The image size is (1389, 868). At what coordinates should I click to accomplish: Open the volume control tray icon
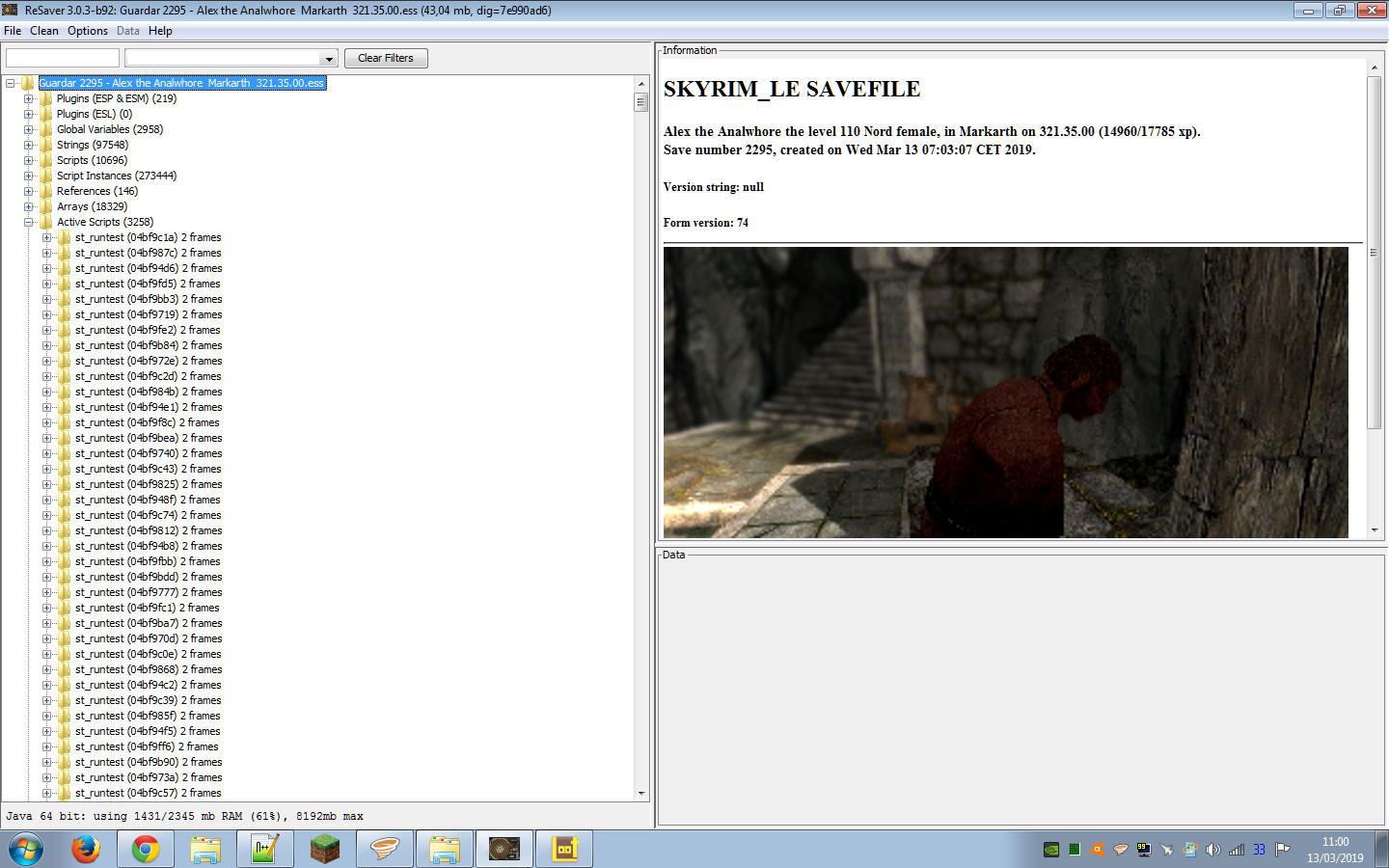tap(1213, 850)
